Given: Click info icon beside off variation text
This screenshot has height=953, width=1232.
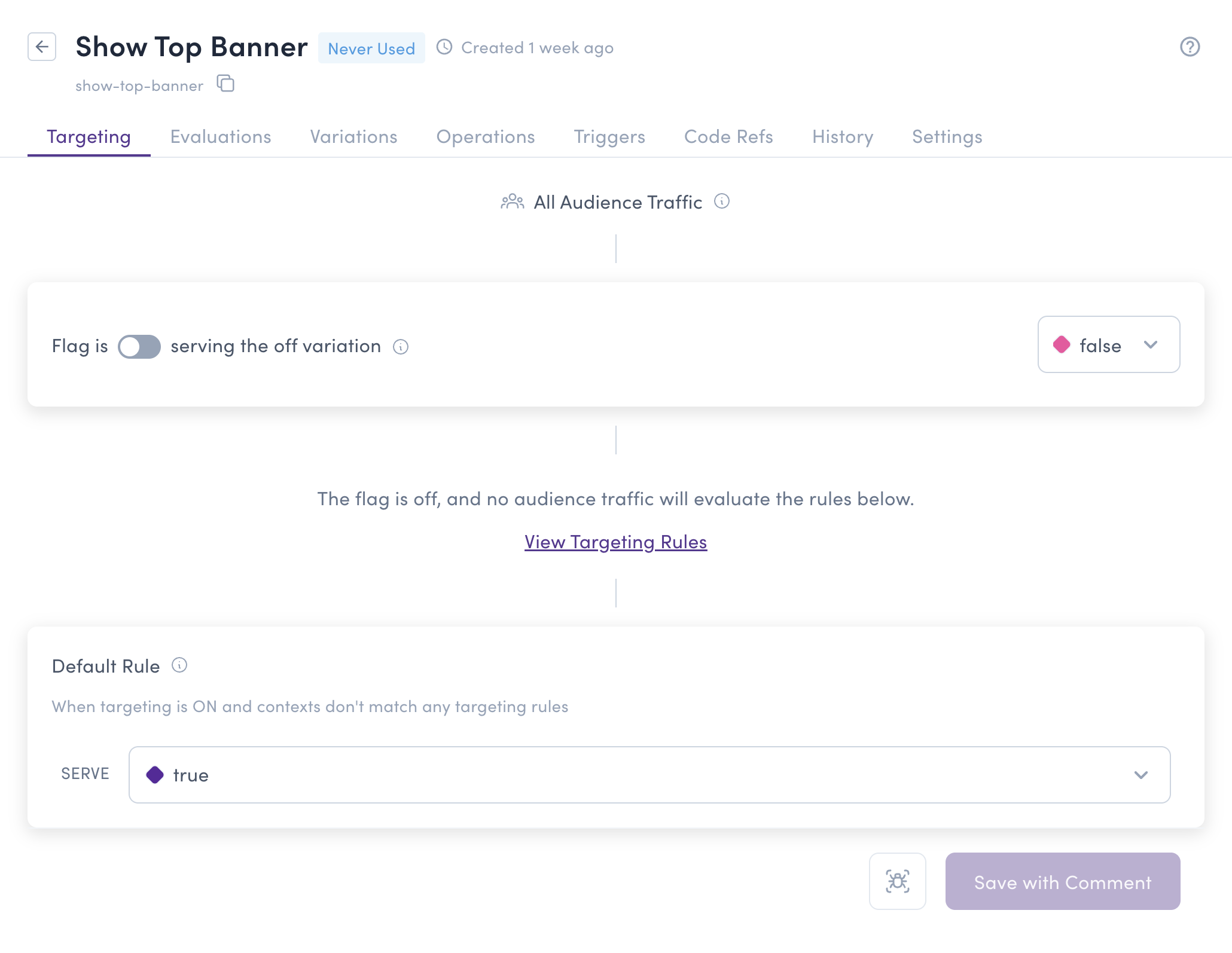Looking at the screenshot, I should click(401, 347).
